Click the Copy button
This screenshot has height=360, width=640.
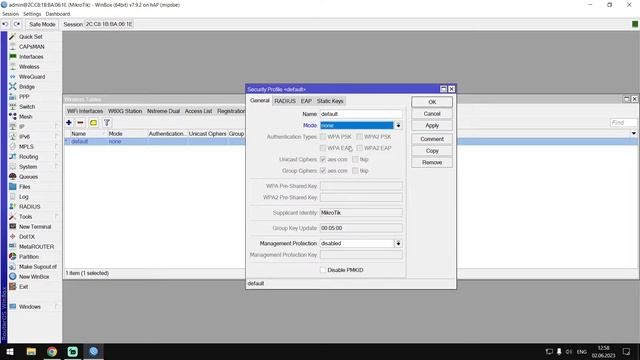pos(432,151)
